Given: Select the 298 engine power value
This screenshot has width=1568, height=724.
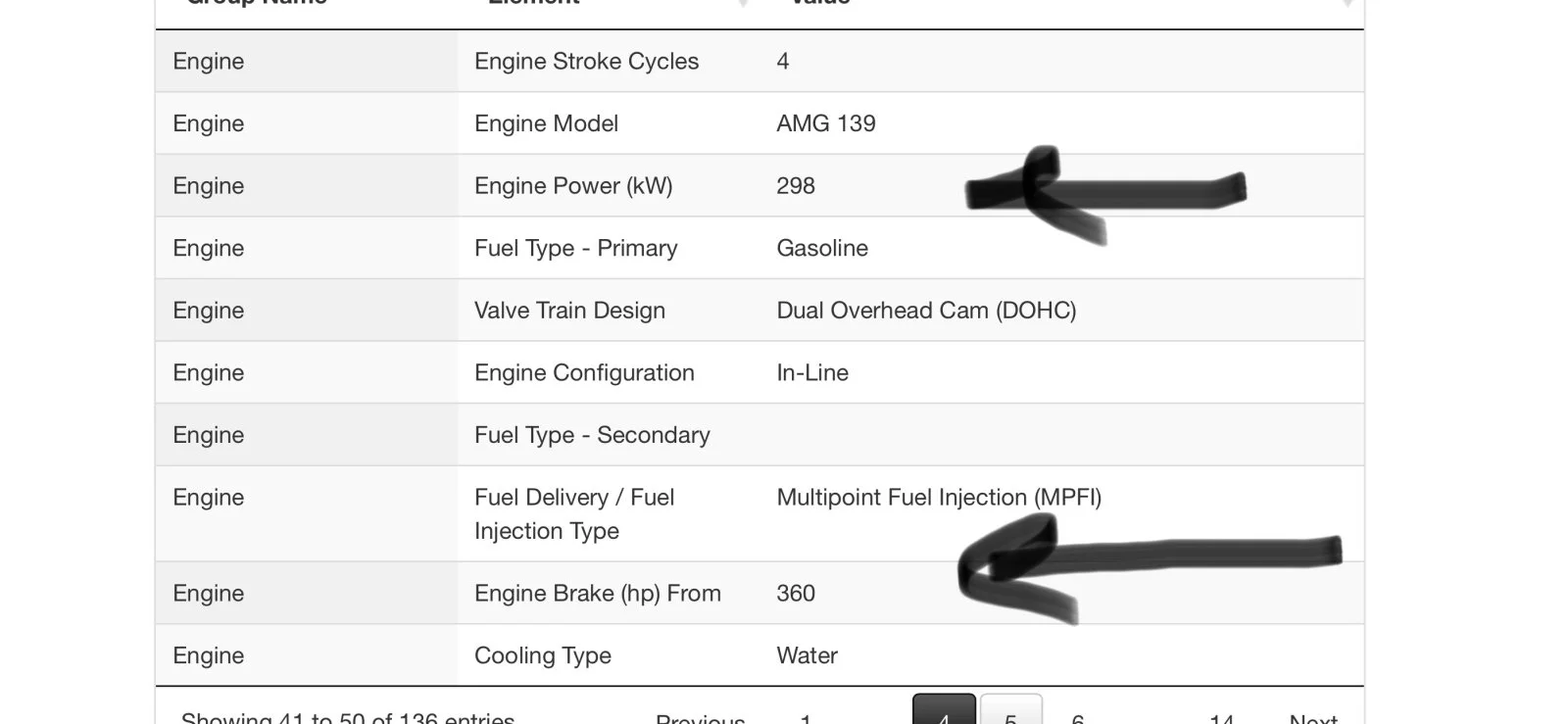Looking at the screenshot, I should (795, 186).
